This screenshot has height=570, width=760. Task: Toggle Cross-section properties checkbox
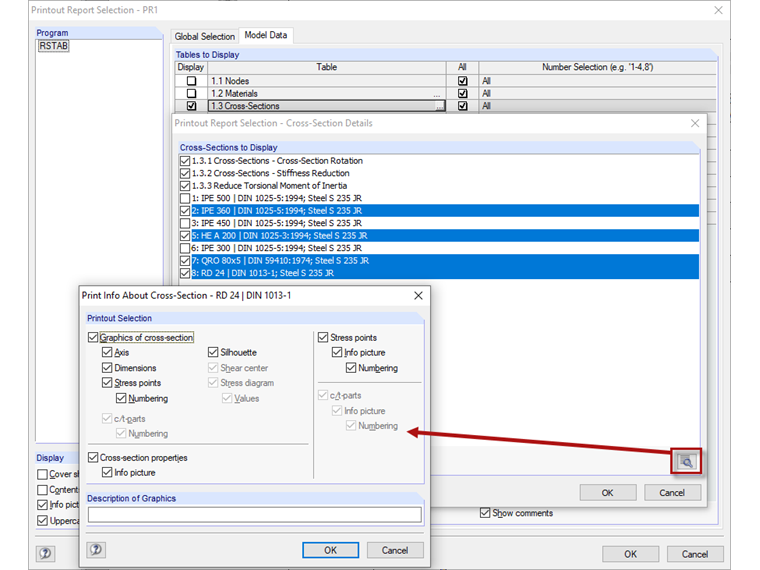pos(93,458)
